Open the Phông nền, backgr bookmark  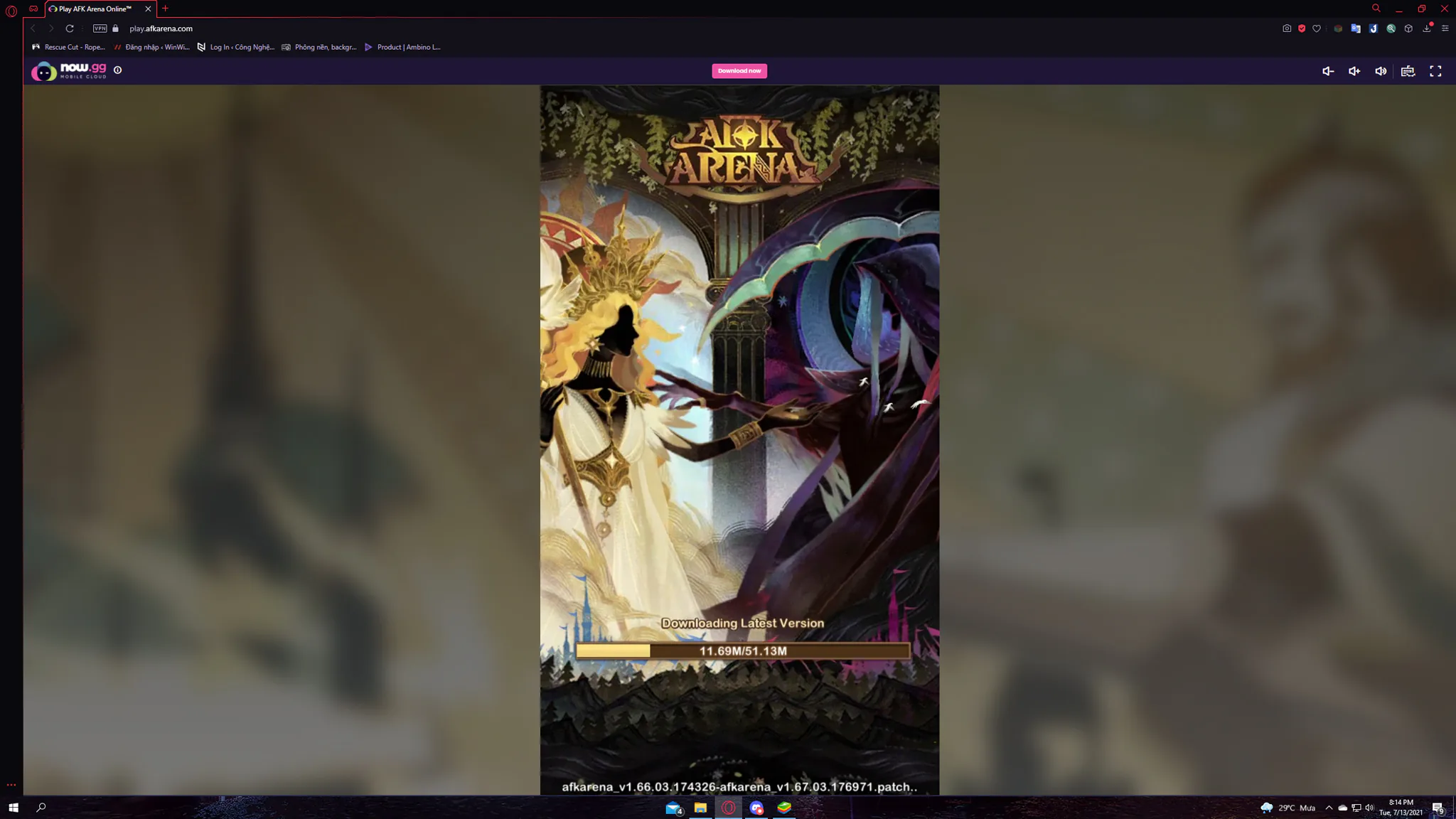(319, 47)
